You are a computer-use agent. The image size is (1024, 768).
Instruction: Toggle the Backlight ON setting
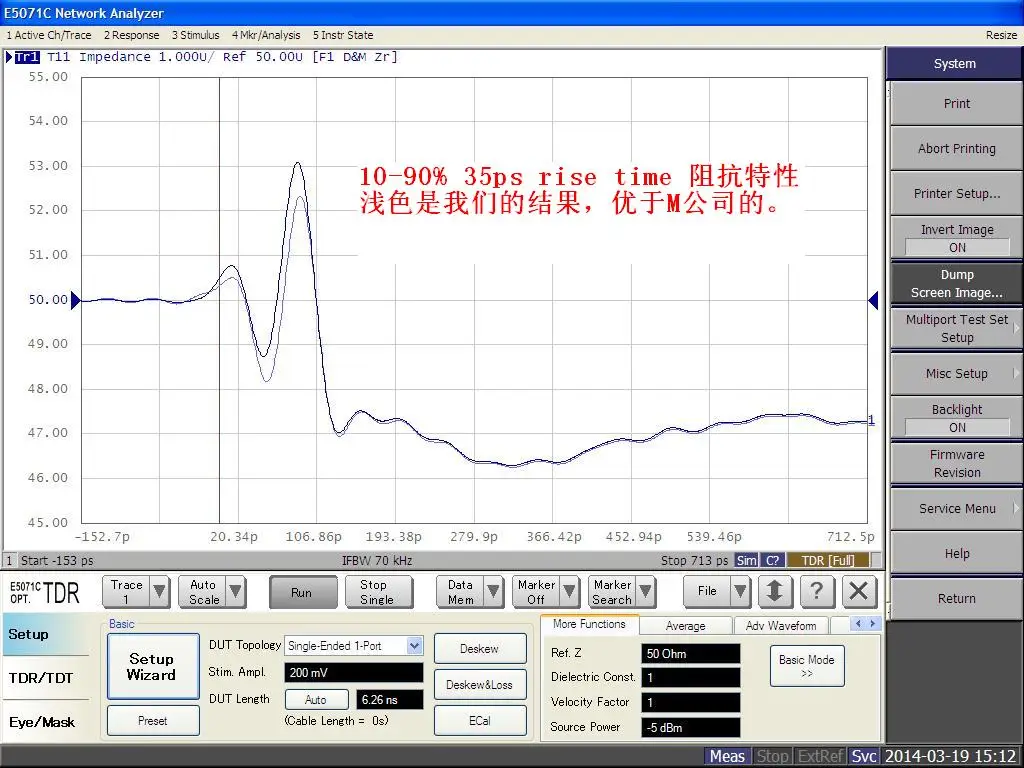(x=956, y=418)
